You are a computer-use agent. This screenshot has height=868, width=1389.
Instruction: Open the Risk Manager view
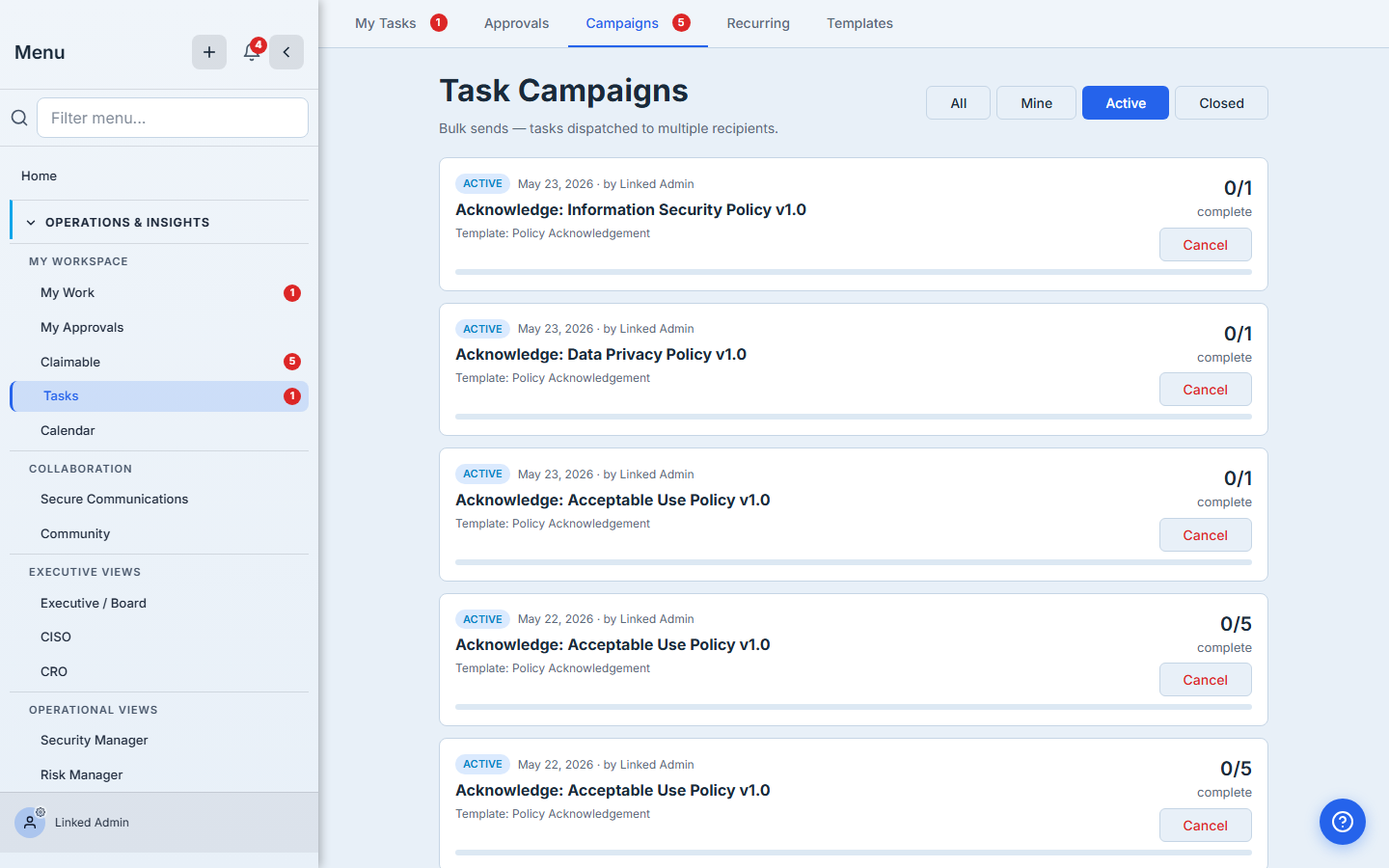(159, 775)
